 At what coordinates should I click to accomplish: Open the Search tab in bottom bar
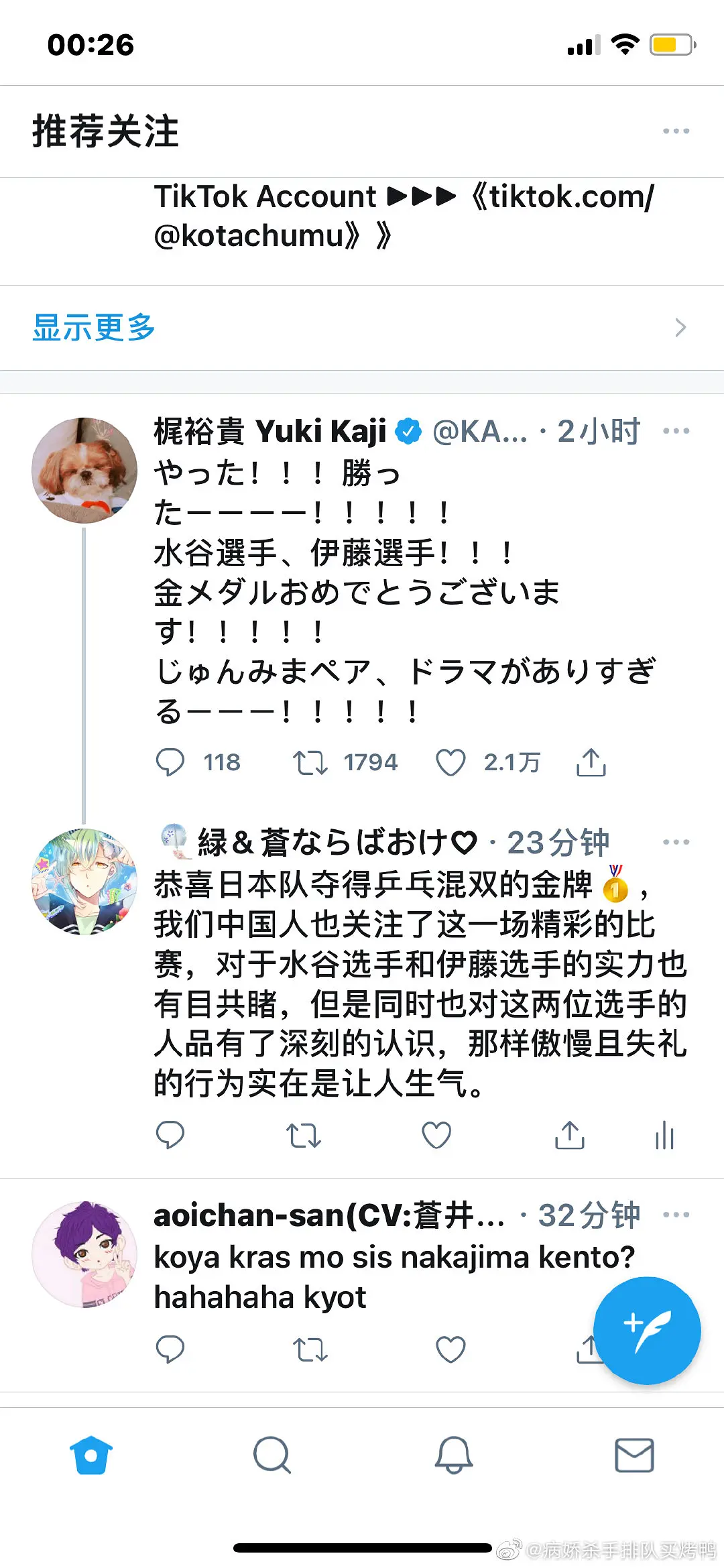tap(271, 1455)
